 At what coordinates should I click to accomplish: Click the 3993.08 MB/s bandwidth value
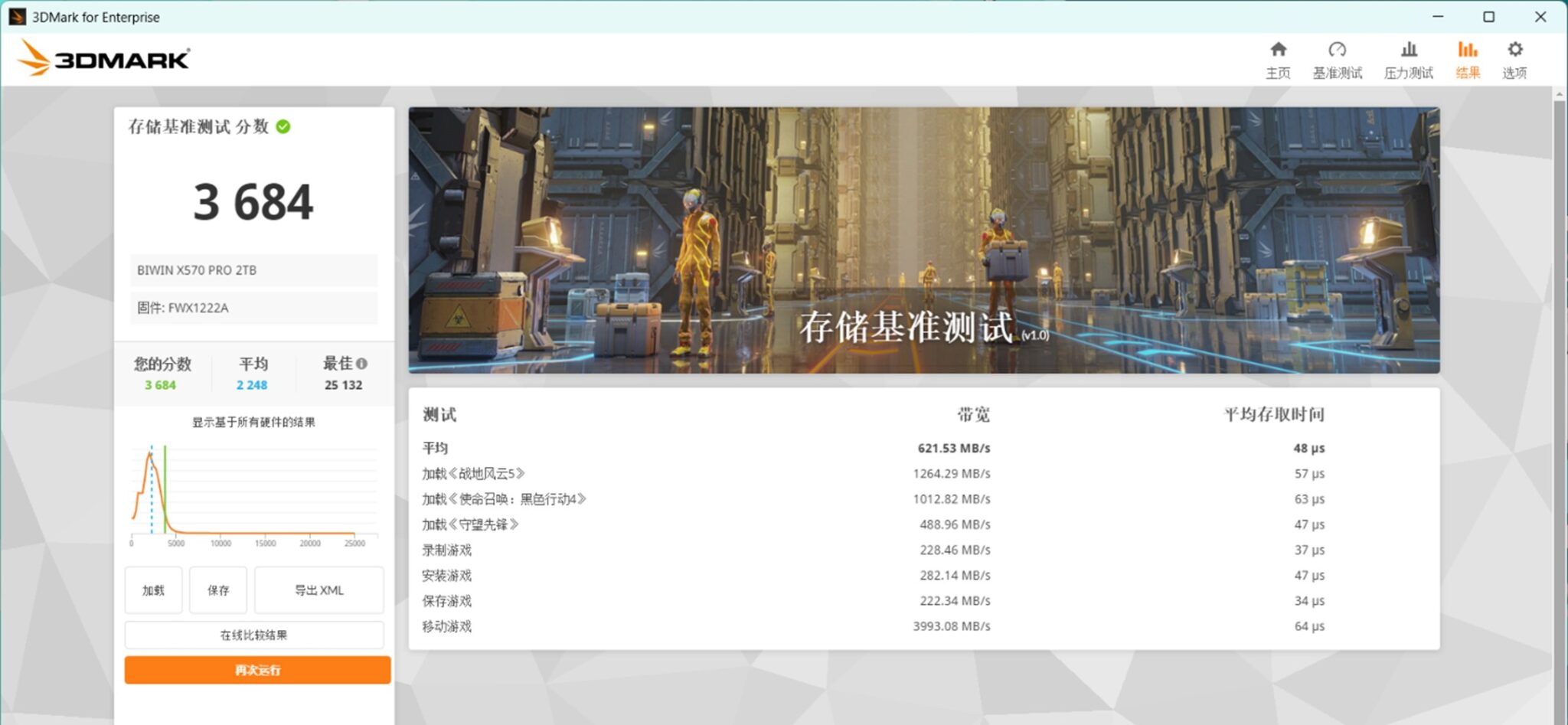point(952,626)
